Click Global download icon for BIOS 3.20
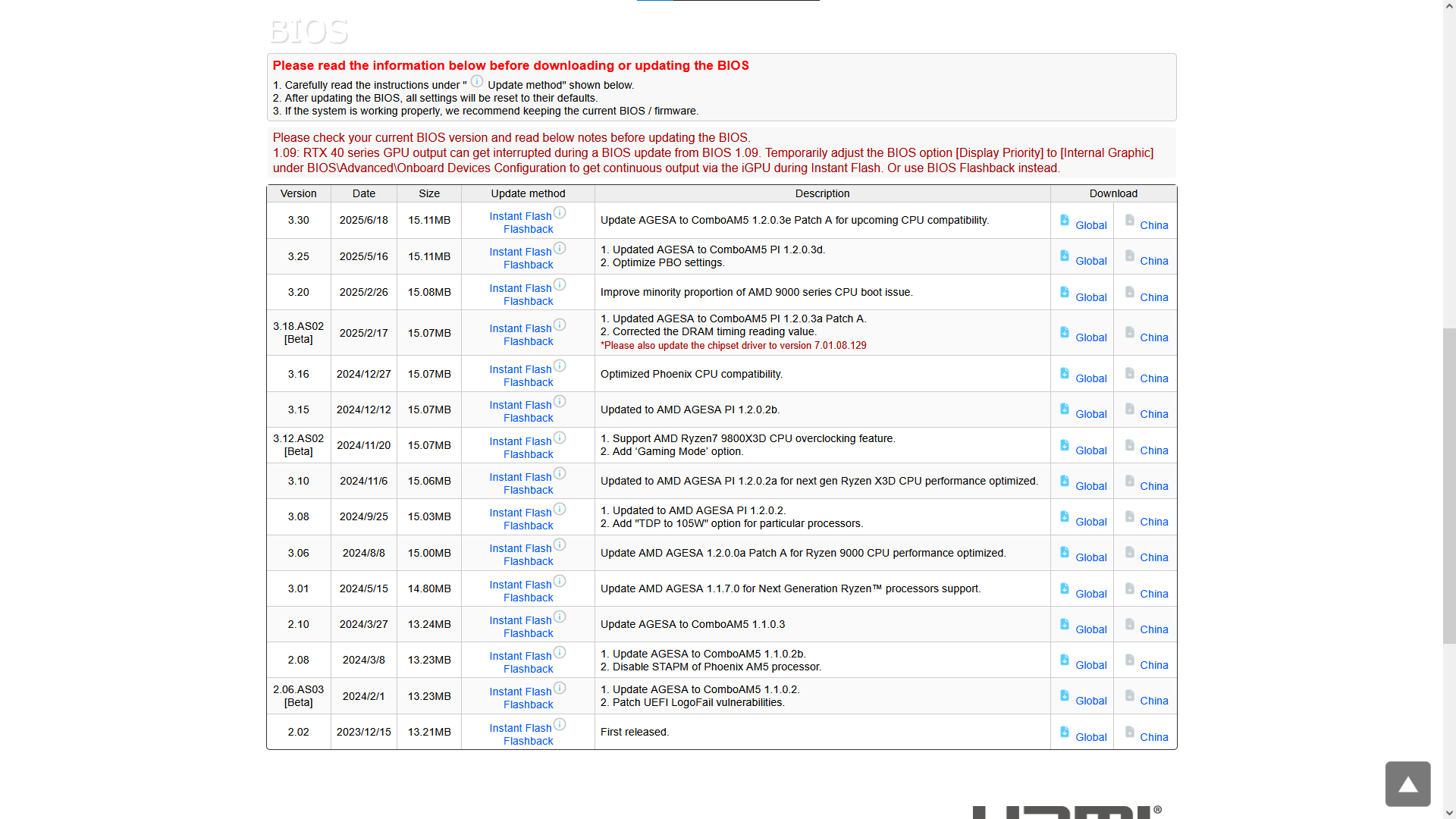This screenshot has height=819, width=1456. click(x=1065, y=292)
